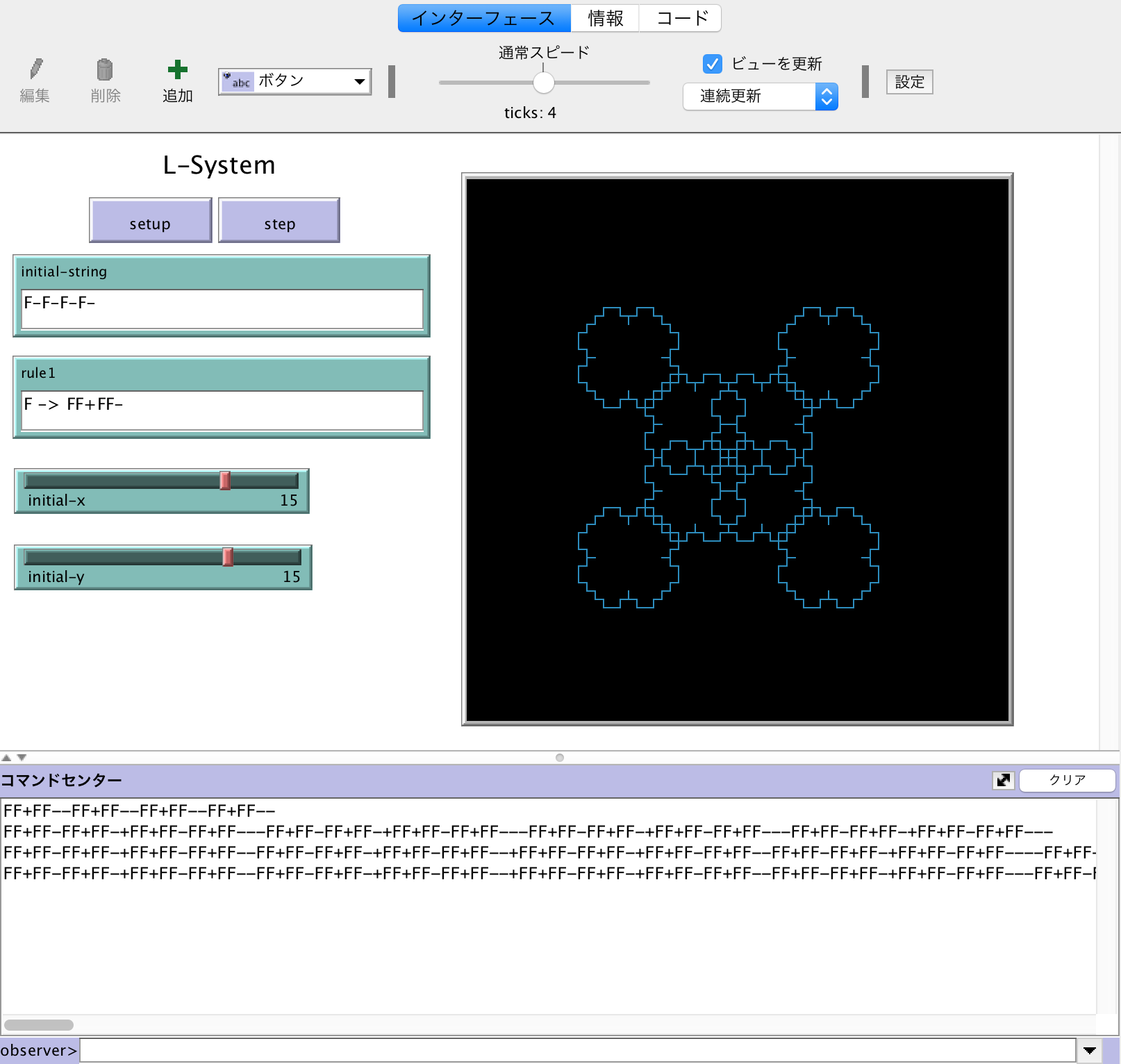Click the abc button widget type icon
The height and width of the screenshot is (1064, 1121).
238,81
